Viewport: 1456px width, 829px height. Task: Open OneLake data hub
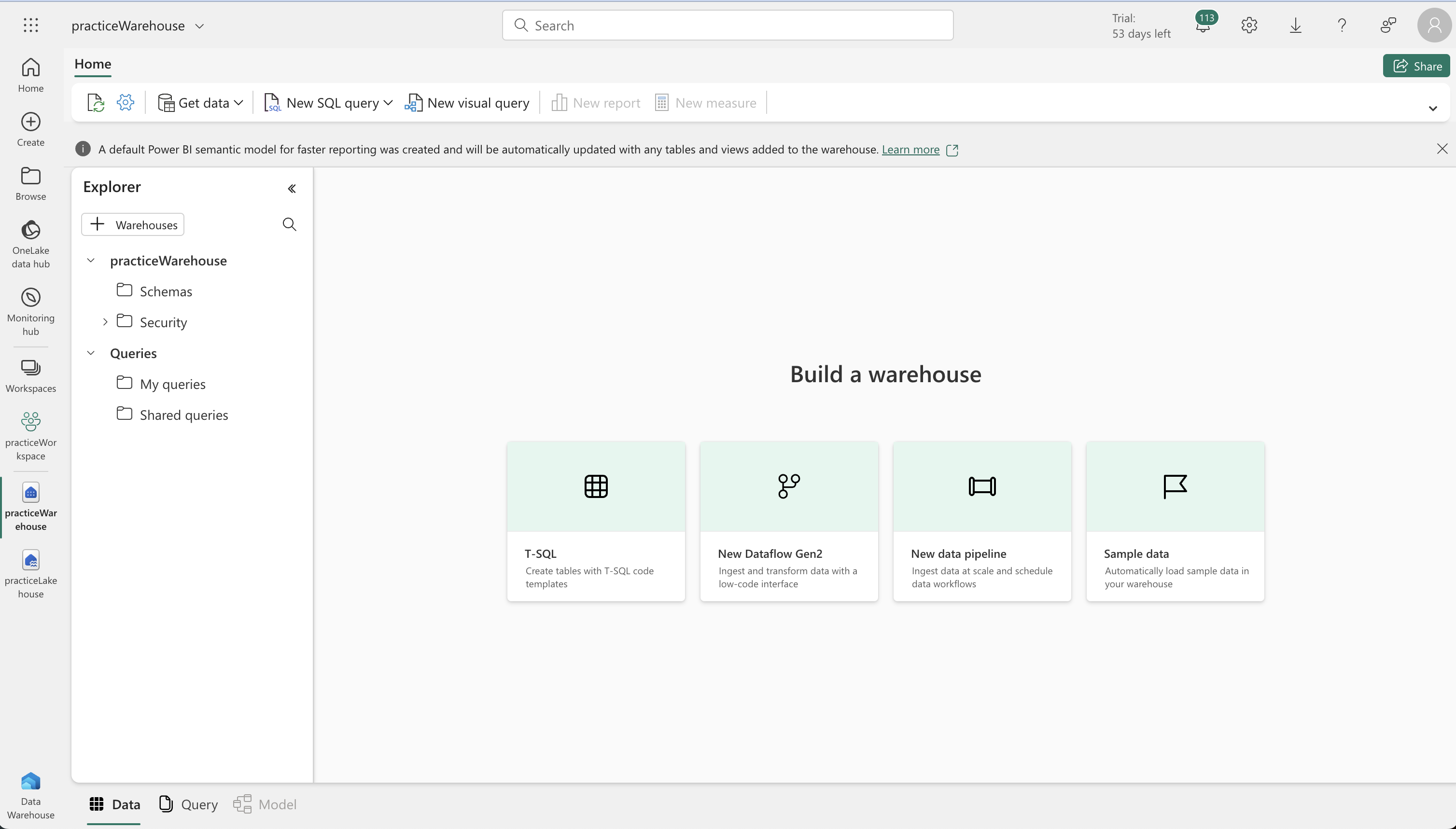point(31,244)
